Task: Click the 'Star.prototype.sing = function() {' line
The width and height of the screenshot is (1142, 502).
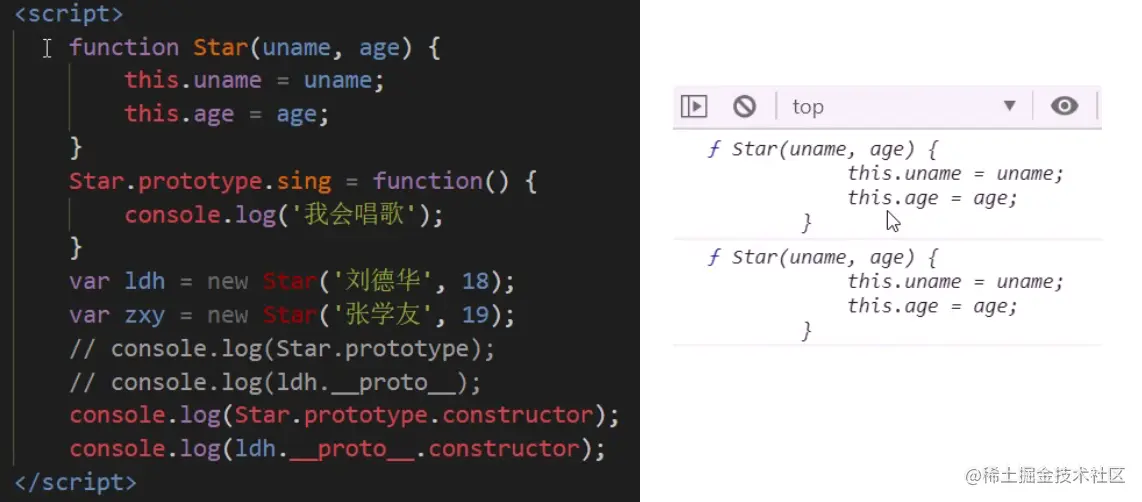Action: tap(303, 181)
